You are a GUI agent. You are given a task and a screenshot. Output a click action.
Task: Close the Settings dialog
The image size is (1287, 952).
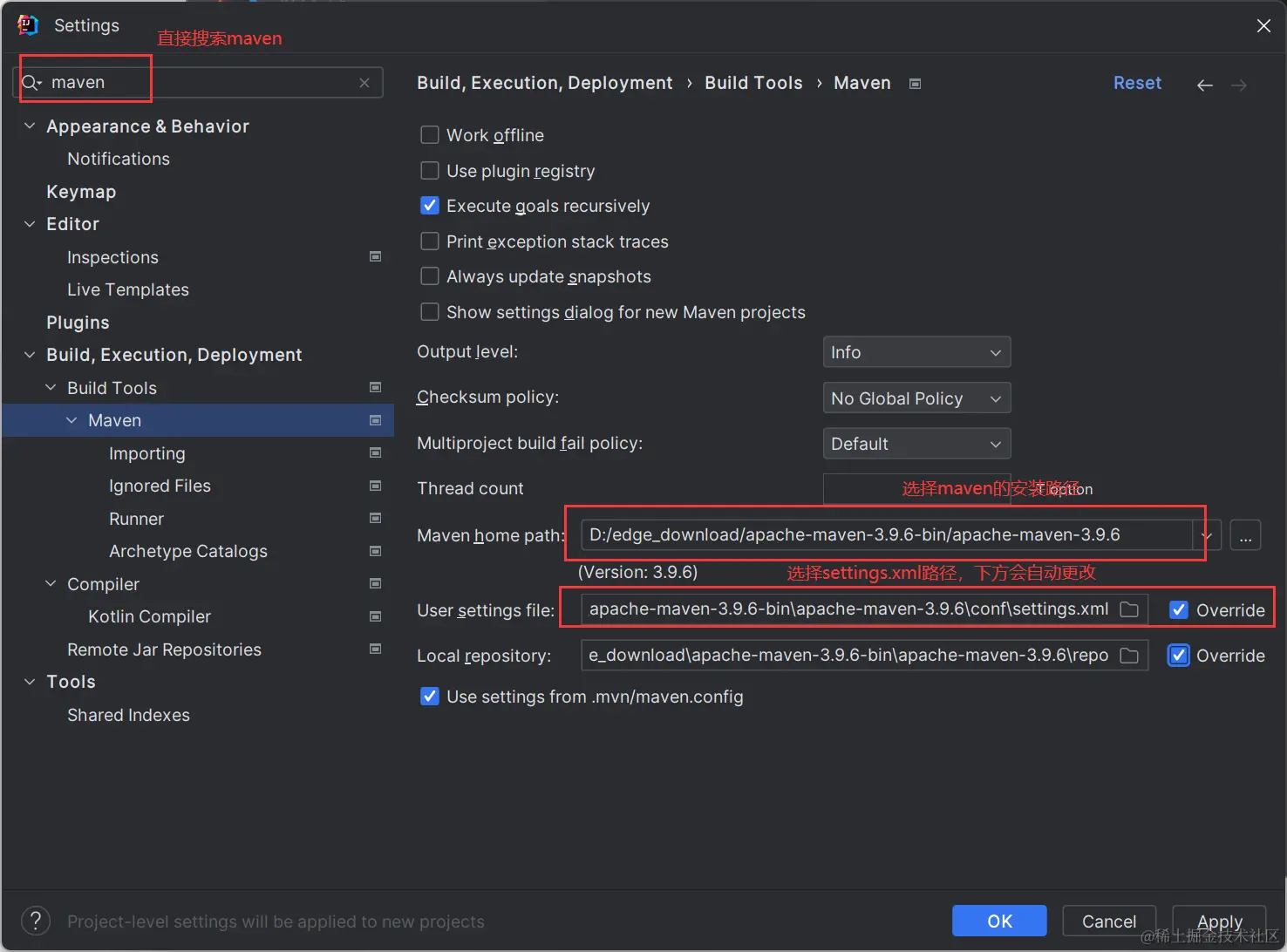pos(1263,26)
